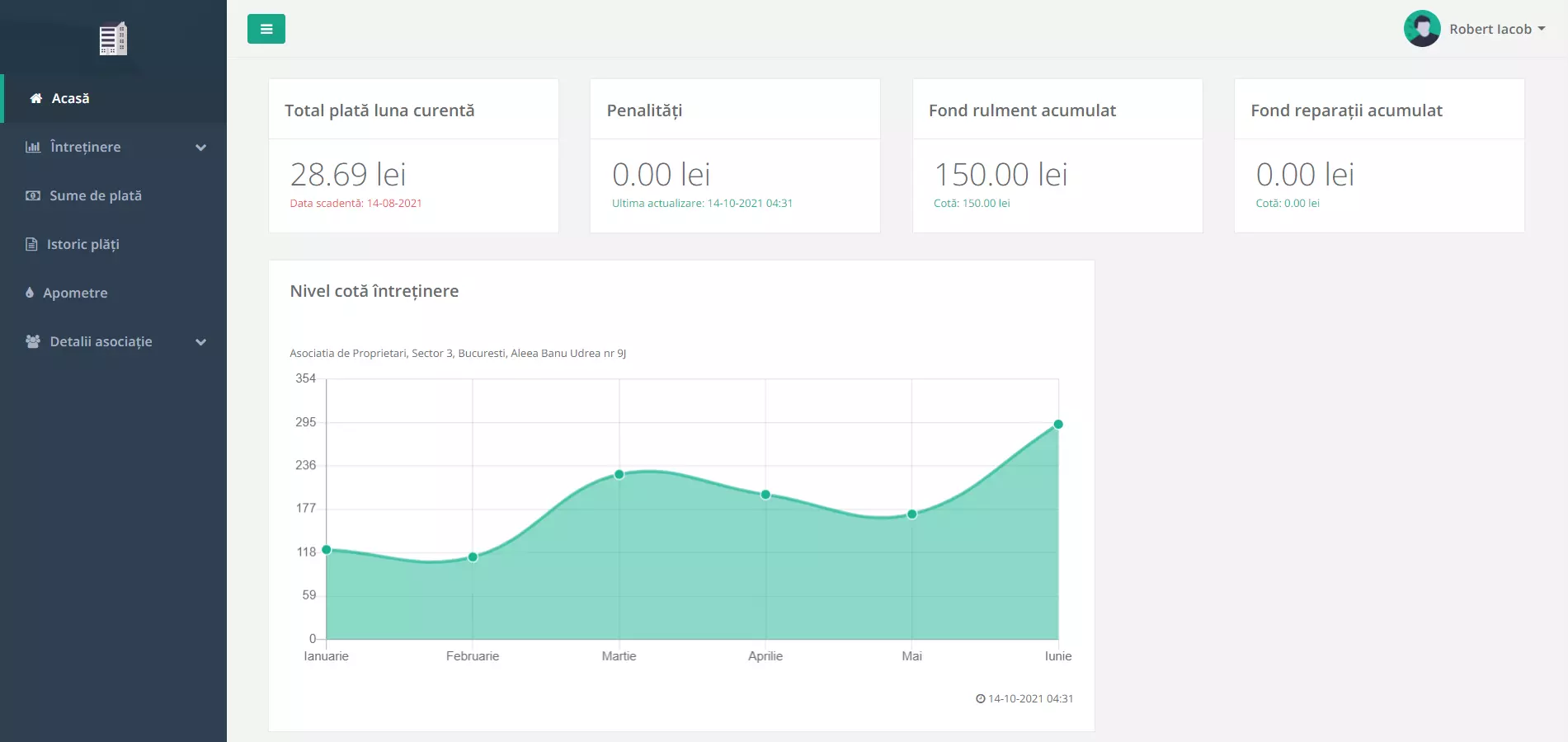
Task: Click the home icon next to Acasă
Action: coord(36,99)
